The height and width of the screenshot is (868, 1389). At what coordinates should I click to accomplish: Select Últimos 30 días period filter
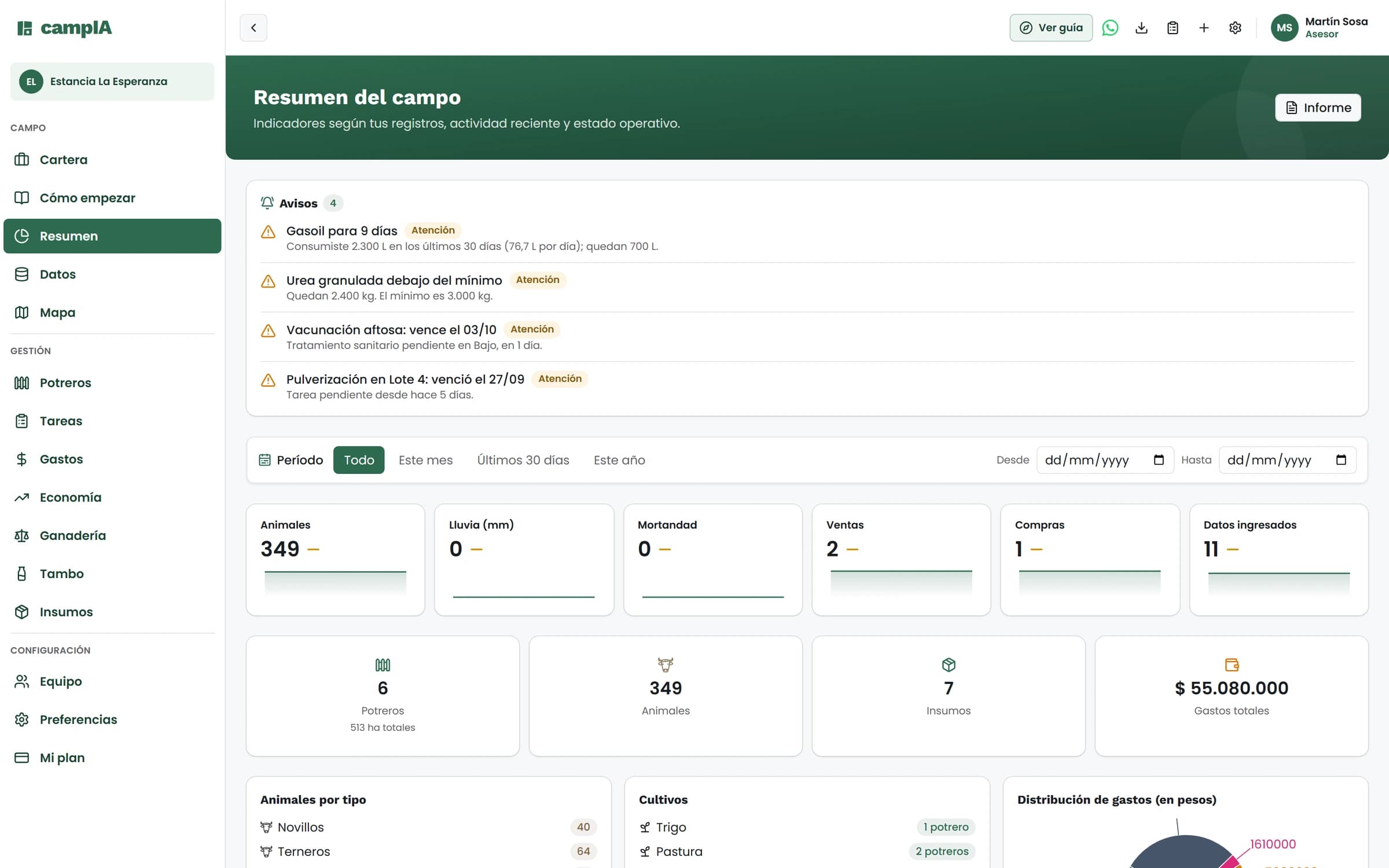coord(523,460)
